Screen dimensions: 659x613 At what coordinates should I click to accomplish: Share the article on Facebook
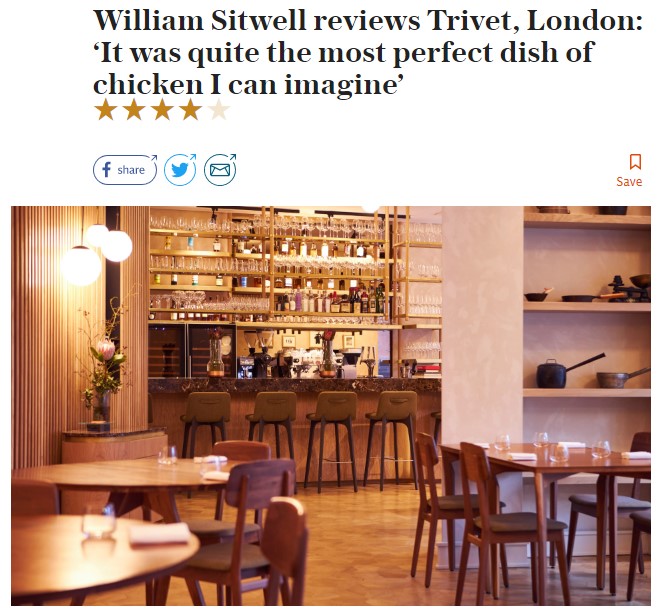(x=125, y=170)
